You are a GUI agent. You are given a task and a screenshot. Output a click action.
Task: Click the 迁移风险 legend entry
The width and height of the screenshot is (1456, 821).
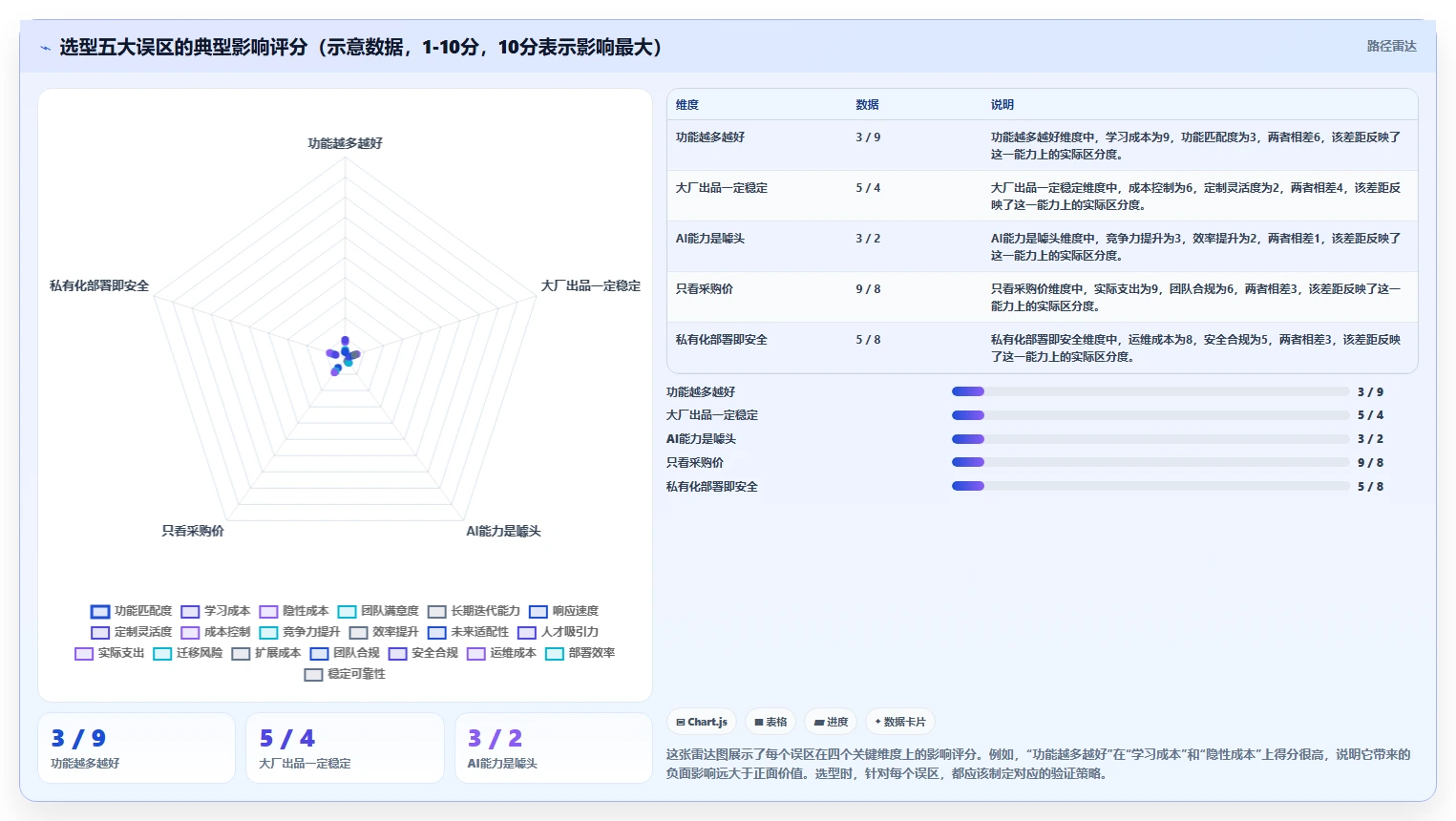(188, 653)
